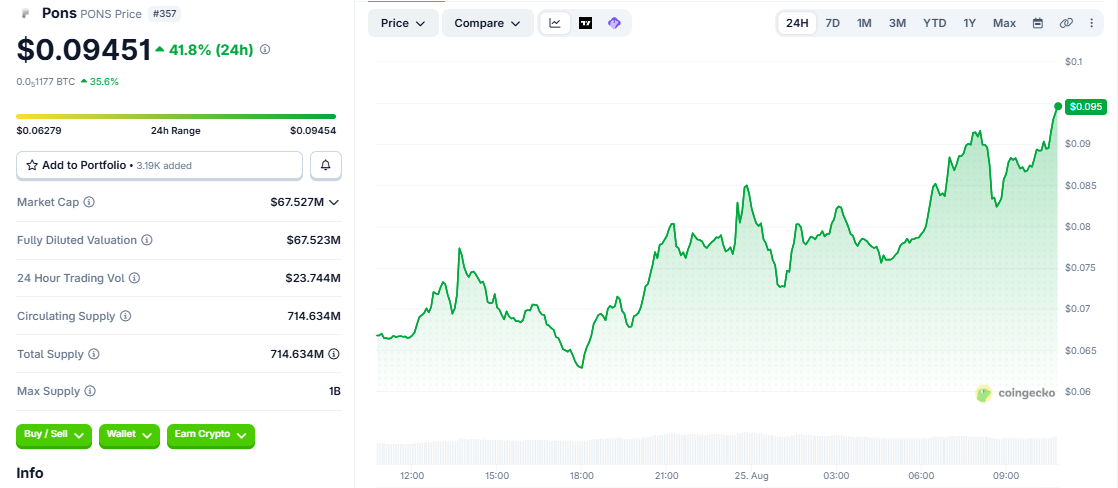Click info icon beside 714.634M total supply value

(334, 354)
